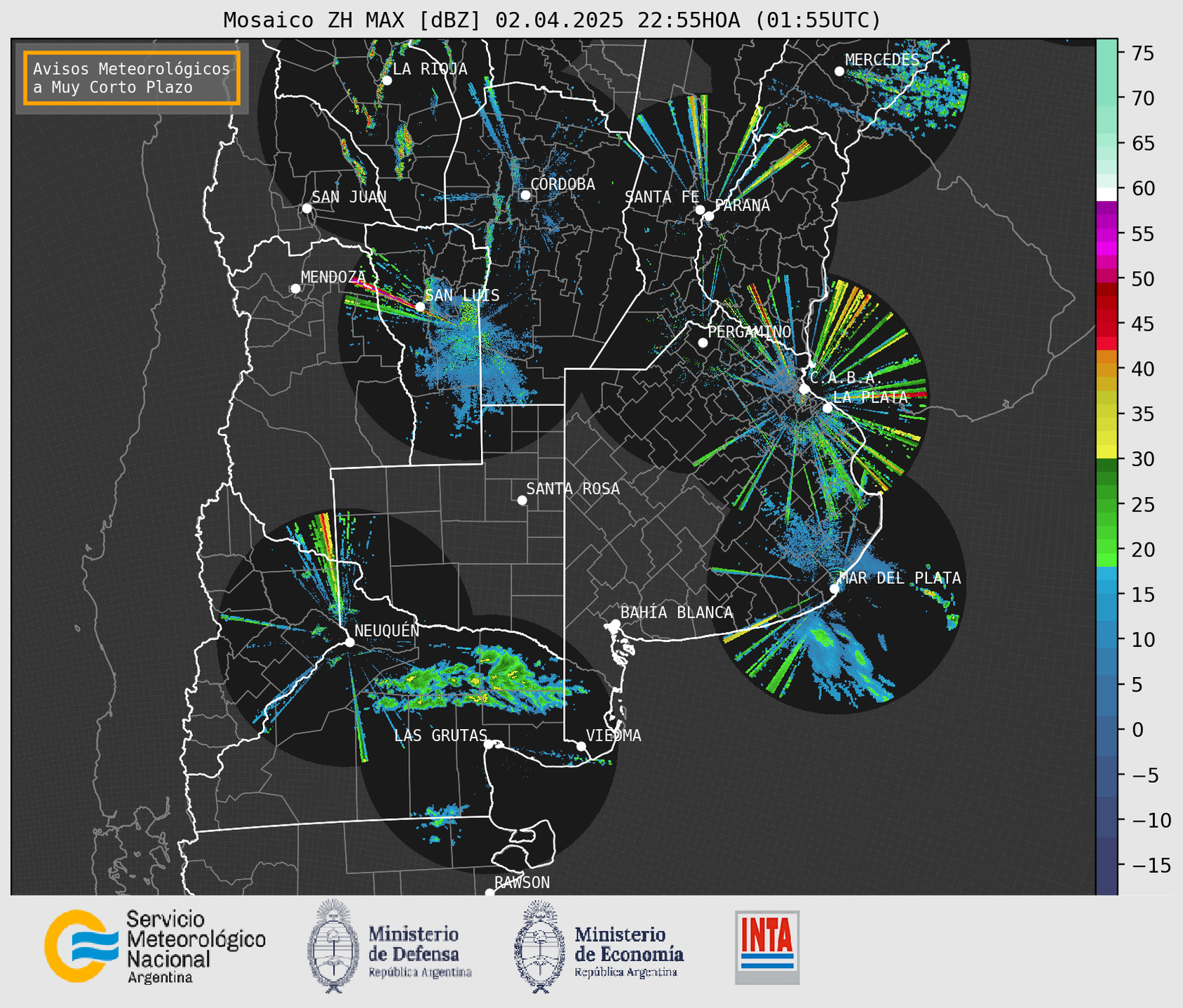This screenshot has height=1008, width=1183.
Task: Click the 55 dBZ magenta color band
Action: click(1107, 233)
